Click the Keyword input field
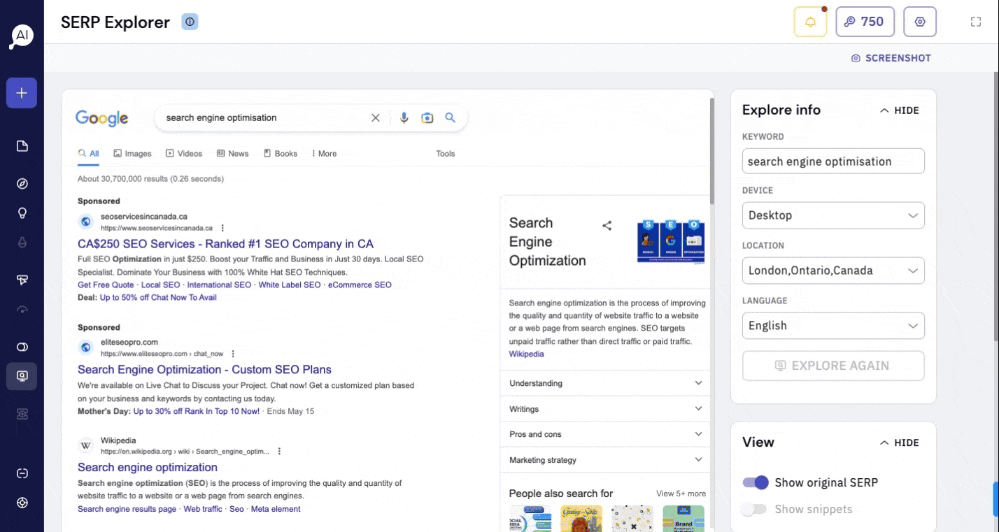 (833, 161)
